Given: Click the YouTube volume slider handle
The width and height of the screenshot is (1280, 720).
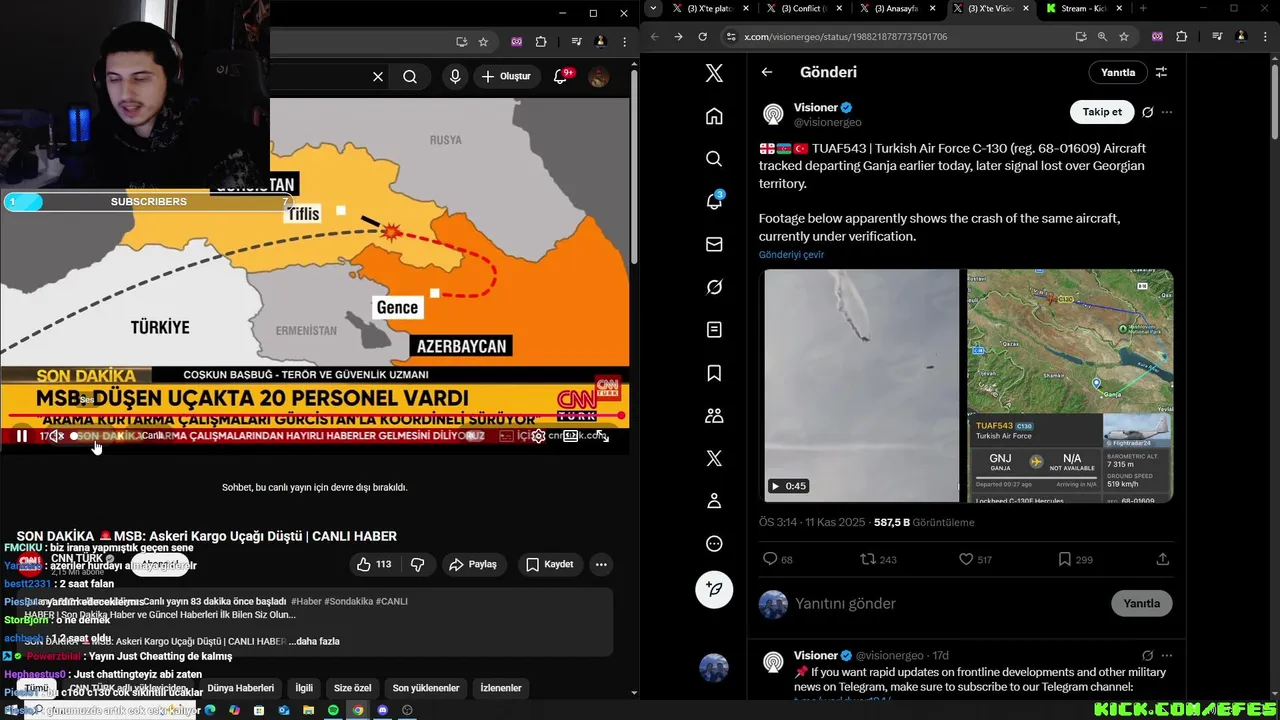Looking at the screenshot, I should click(74, 436).
